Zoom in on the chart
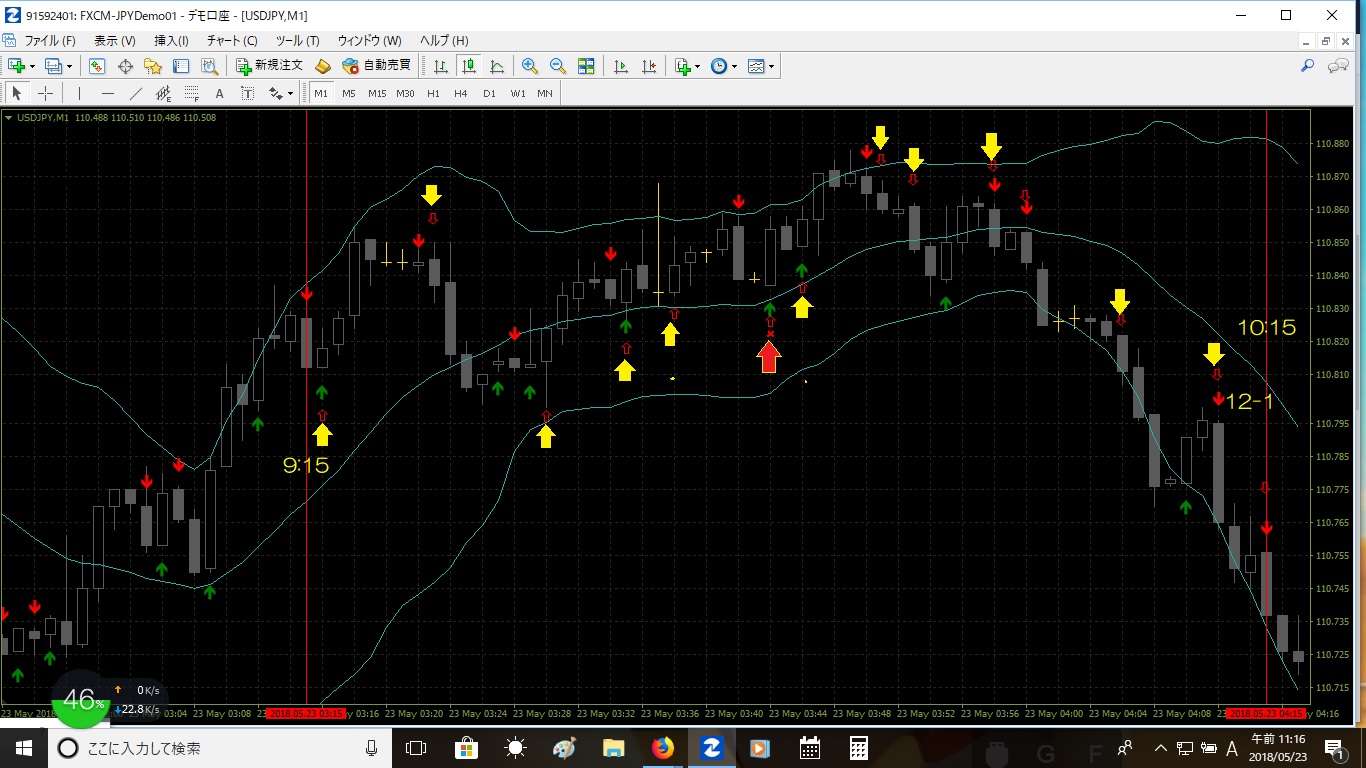The height and width of the screenshot is (768, 1366). tap(530, 66)
